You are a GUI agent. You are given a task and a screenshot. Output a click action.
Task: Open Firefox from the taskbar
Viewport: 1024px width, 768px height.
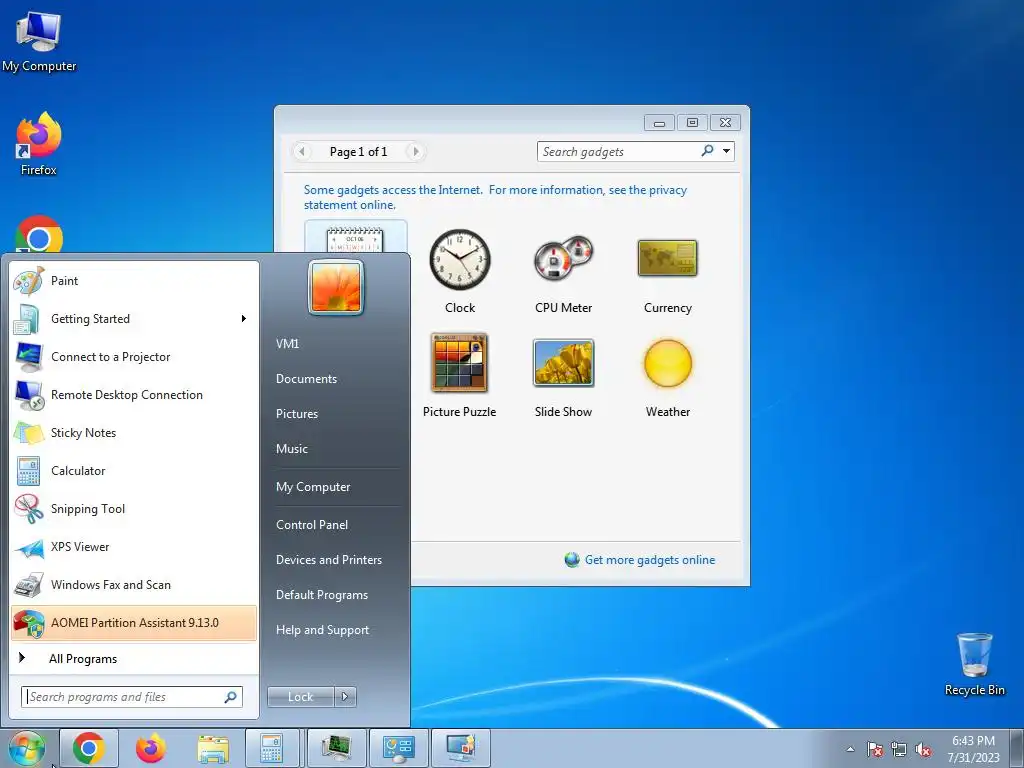pos(151,748)
